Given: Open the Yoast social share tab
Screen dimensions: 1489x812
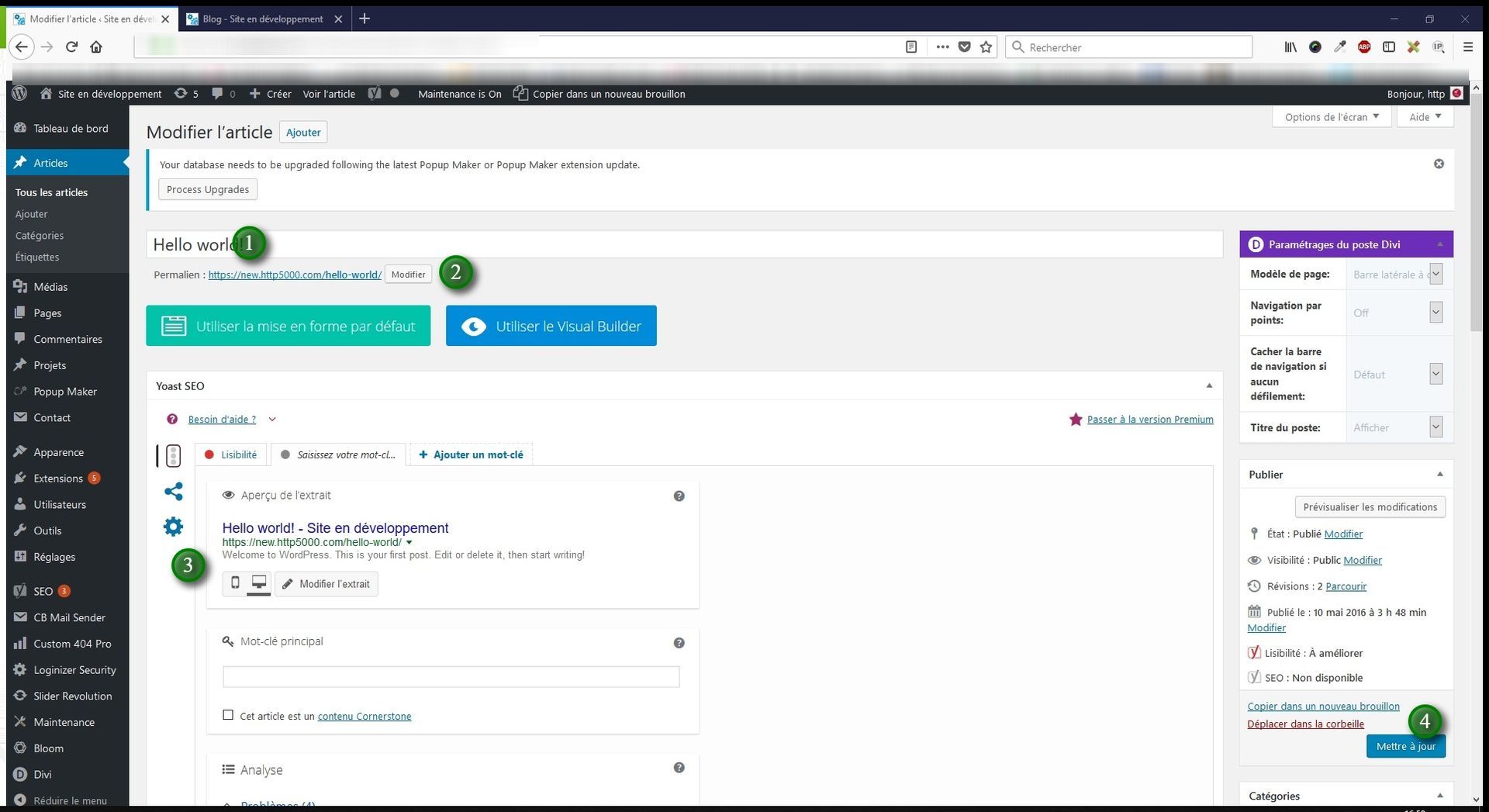Looking at the screenshot, I should point(173,491).
